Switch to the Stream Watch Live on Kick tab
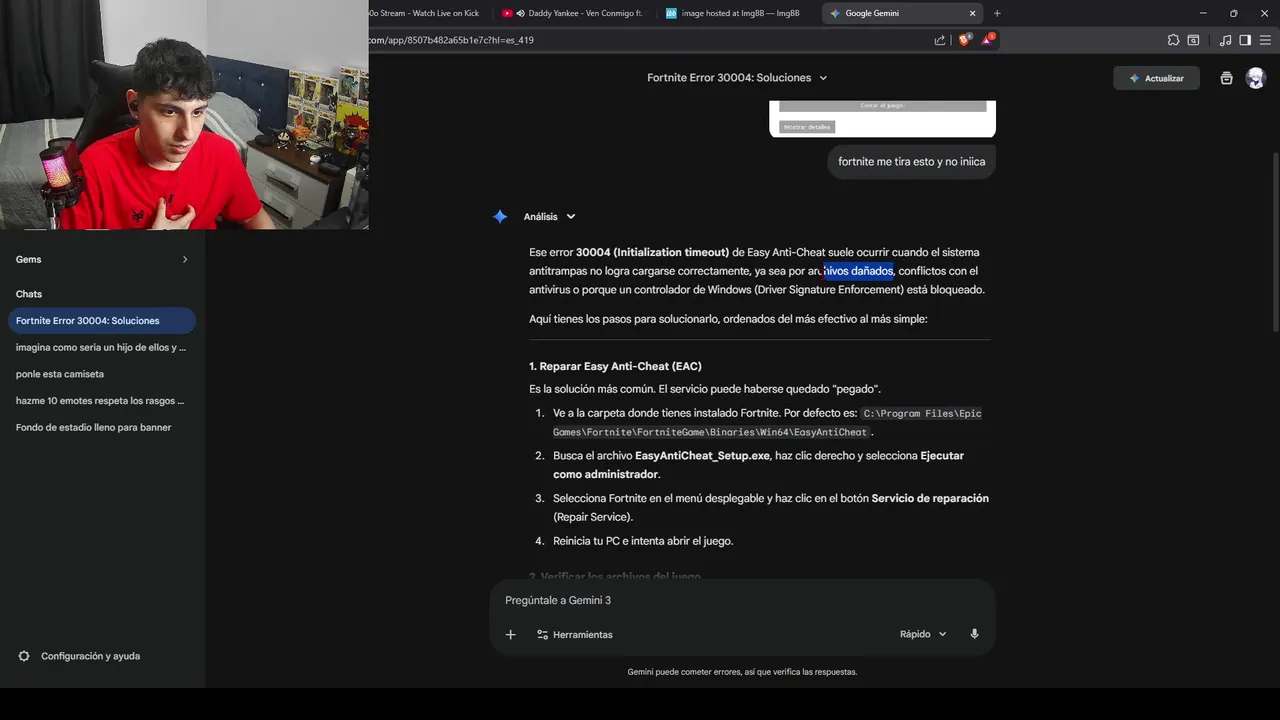 tap(425, 13)
